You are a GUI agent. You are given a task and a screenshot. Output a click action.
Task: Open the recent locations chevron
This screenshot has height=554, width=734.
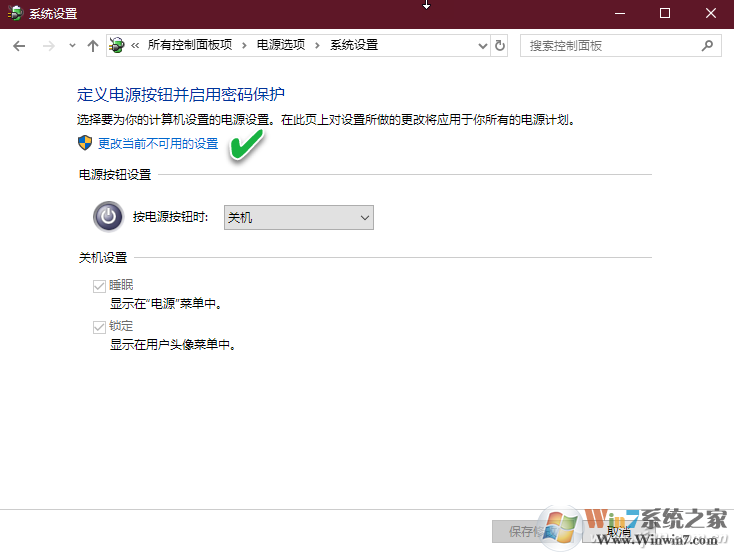click(72, 46)
